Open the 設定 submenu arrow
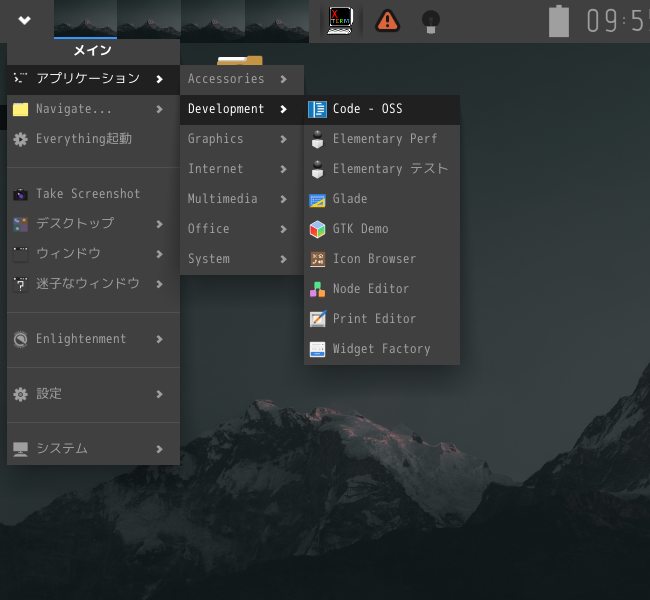Viewport: 650px width, 600px height. [x=160, y=394]
